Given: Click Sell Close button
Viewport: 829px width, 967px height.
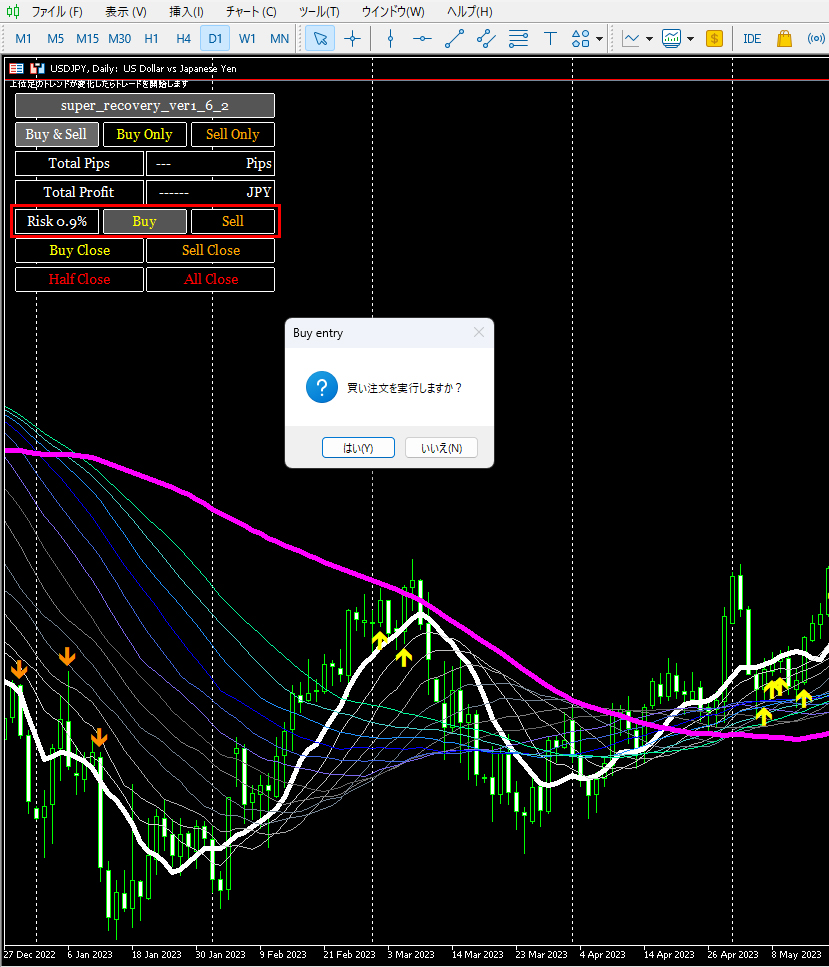Looking at the screenshot, I should (x=210, y=250).
